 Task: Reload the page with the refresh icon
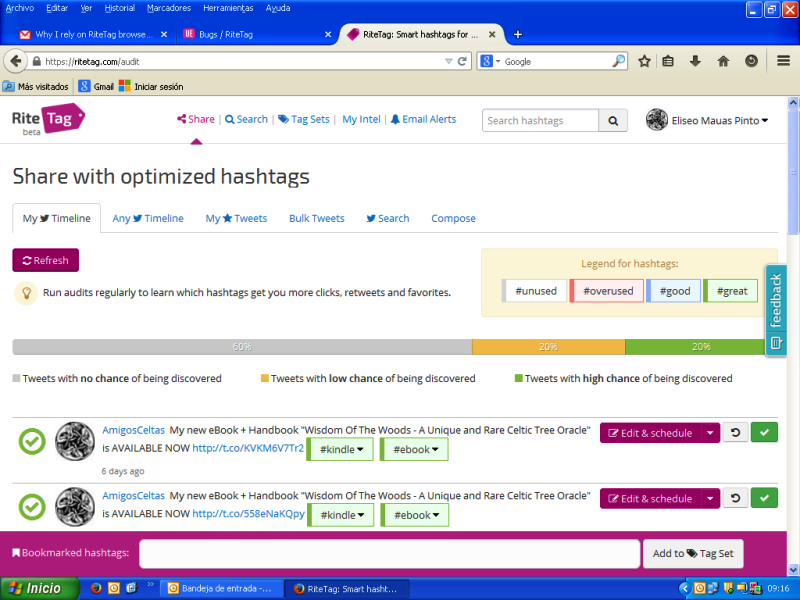(x=462, y=62)
